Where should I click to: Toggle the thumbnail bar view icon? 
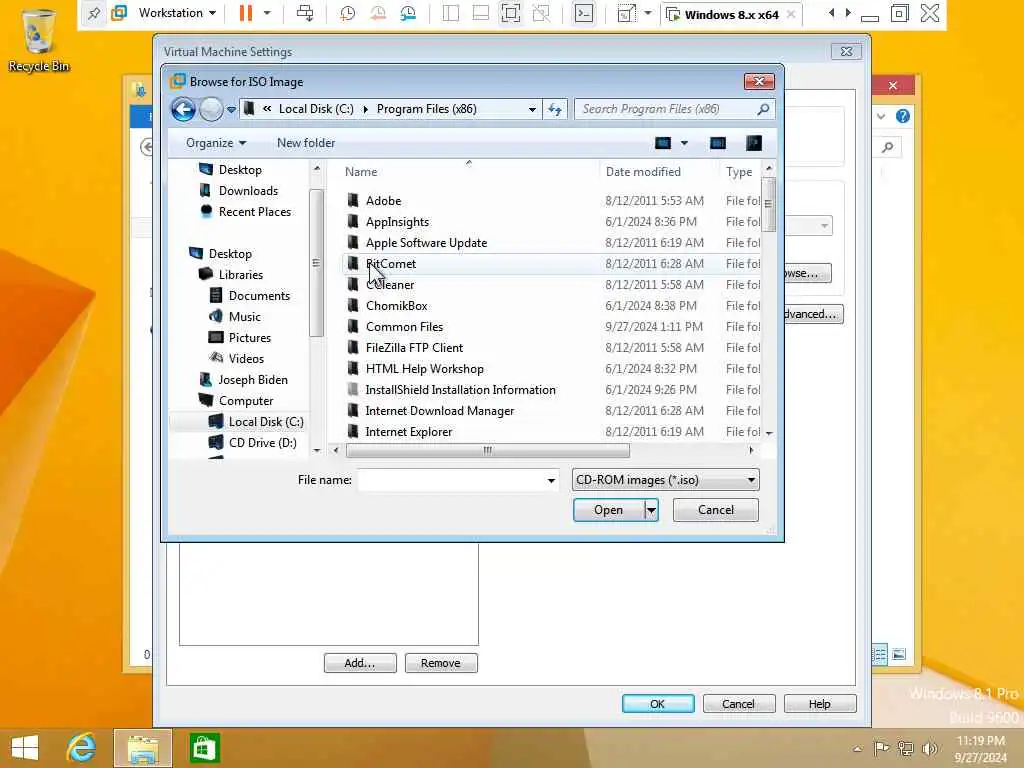(481, 13)
